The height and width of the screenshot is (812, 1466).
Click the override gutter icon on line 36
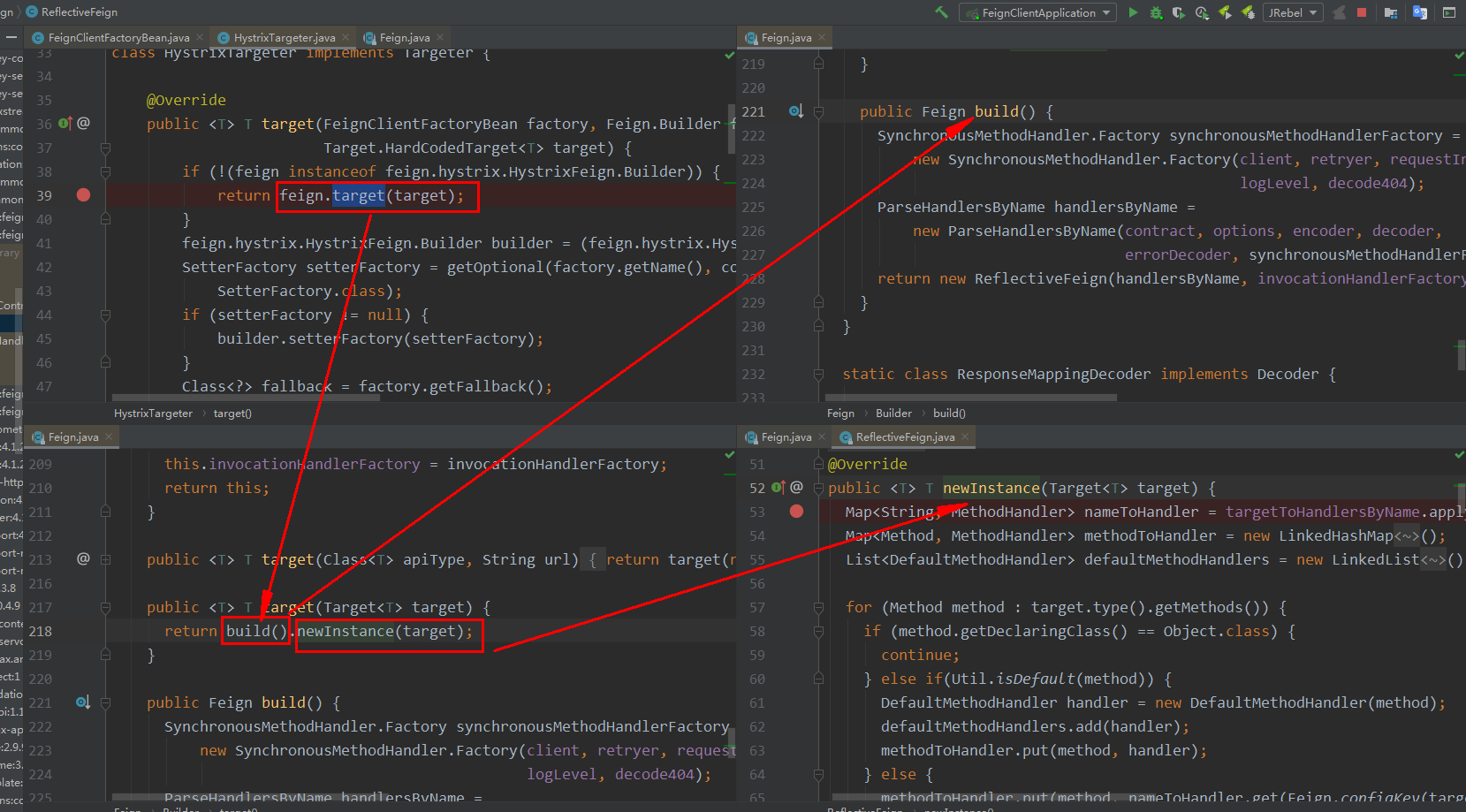[x=65, y=124]
